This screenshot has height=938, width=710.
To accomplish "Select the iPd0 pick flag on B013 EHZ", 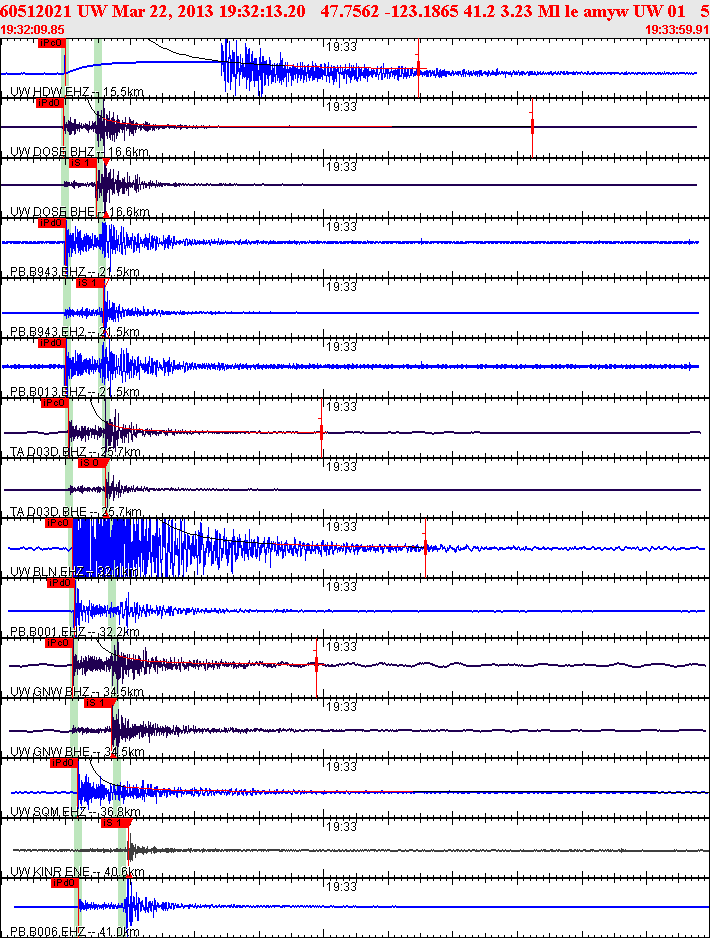I will coord(51,343).
